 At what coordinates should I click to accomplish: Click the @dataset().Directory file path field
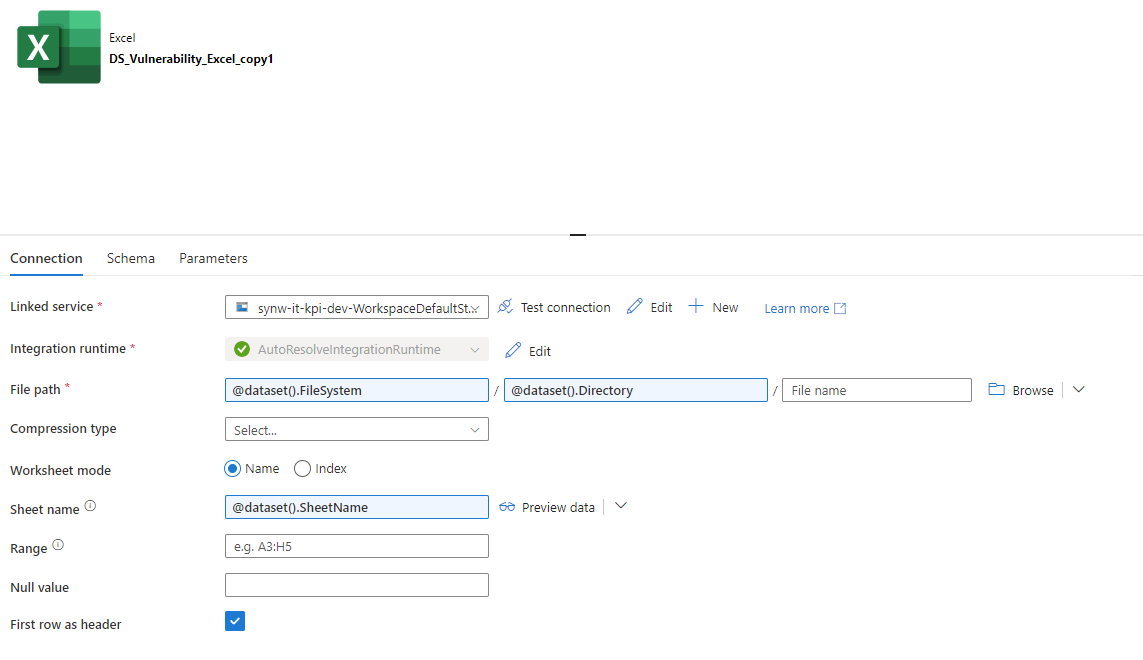coord(636,390)
